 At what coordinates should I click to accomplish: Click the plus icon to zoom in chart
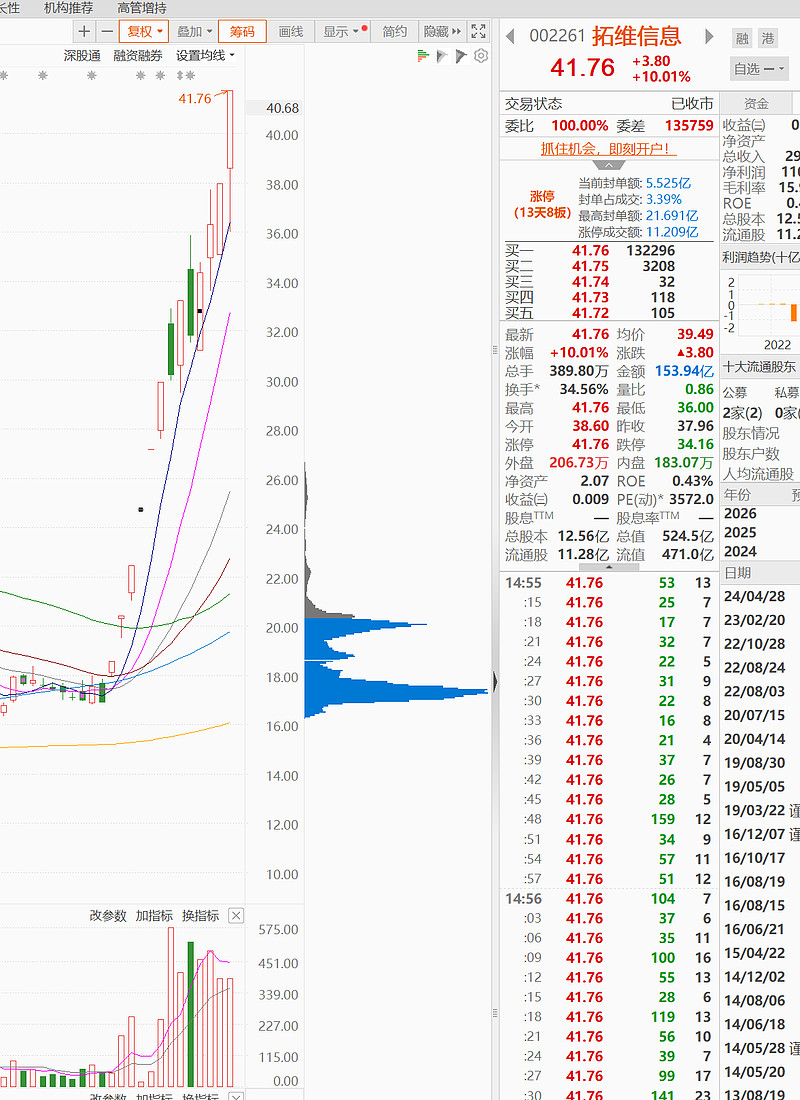(84, 31)
